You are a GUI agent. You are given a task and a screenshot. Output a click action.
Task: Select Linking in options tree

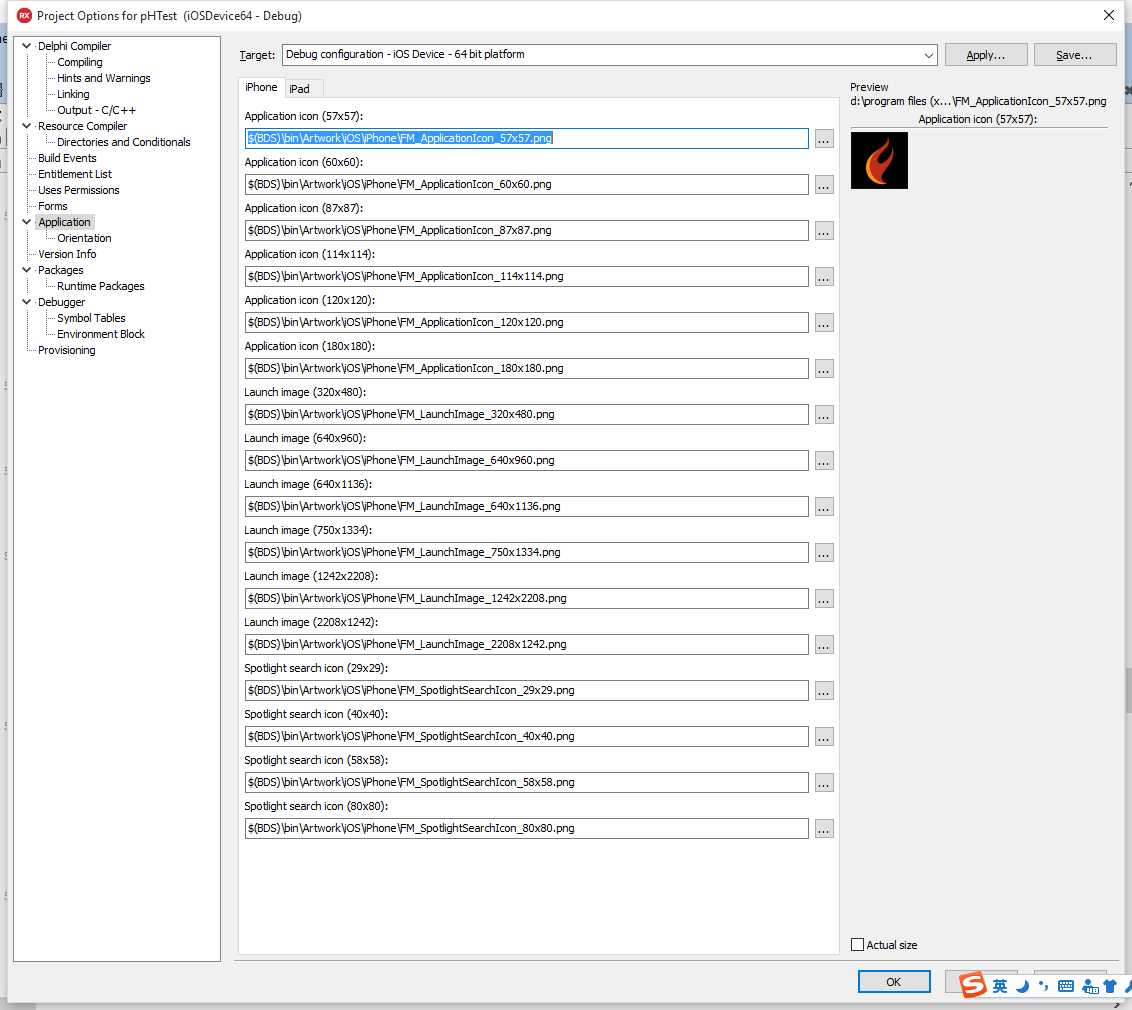click(x=73, y=94)
